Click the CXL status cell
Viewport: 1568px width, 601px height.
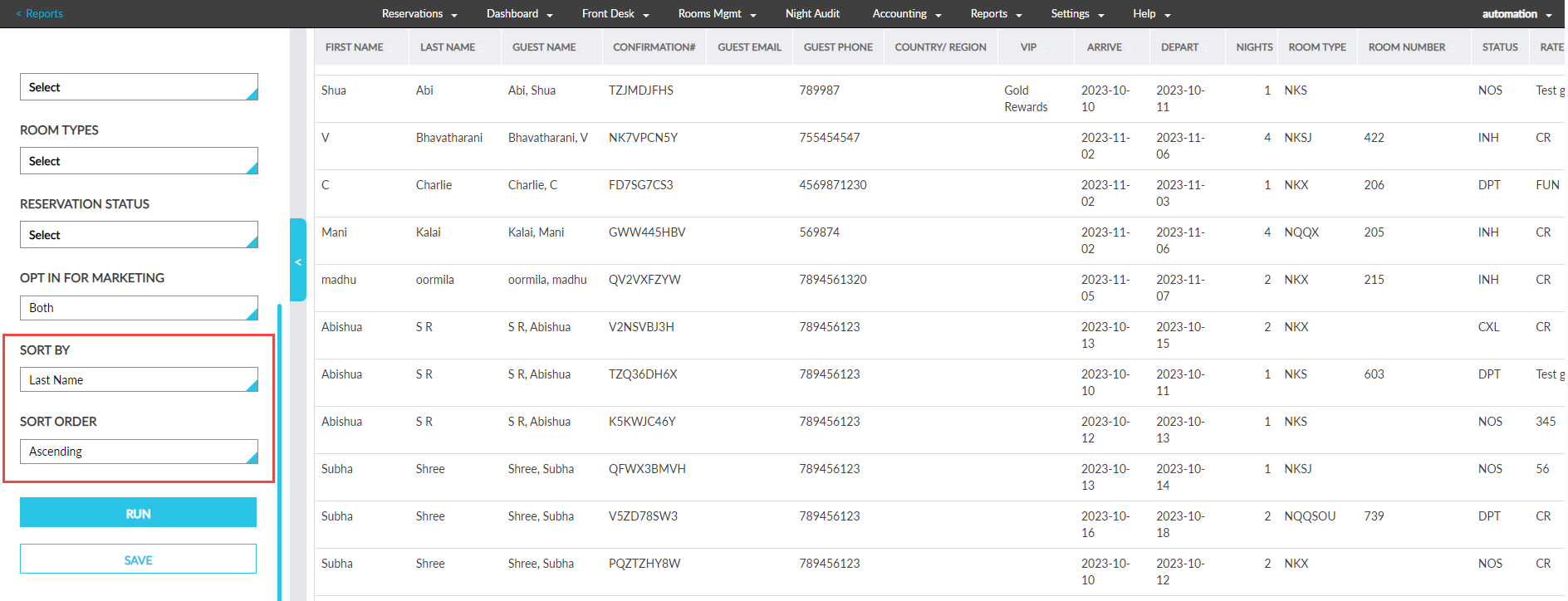1488,327
